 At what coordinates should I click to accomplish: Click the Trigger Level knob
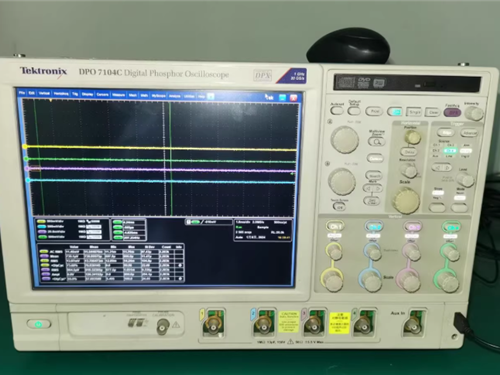coord(465,180)
